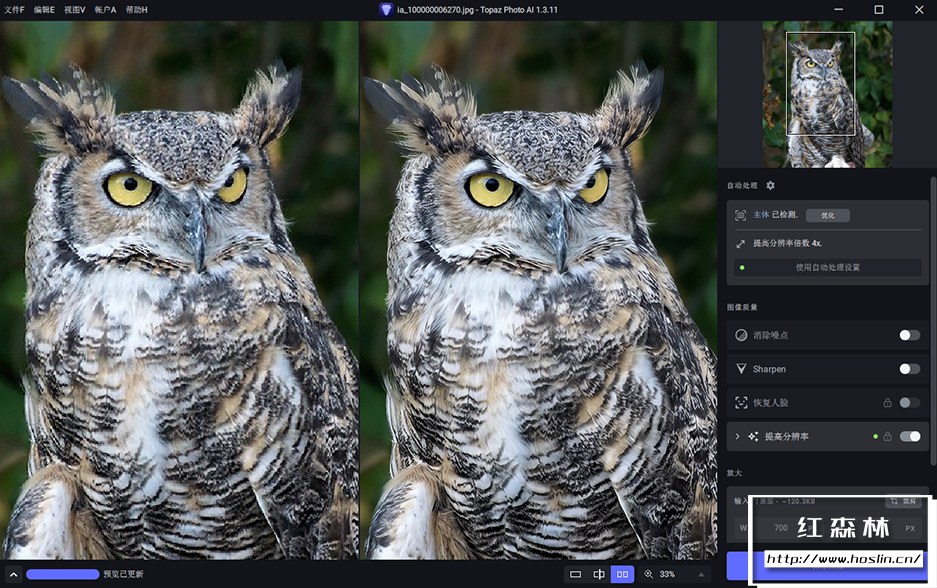This screenshot has width=937, height=588.
Task: Click the 预览已更新 status text
Action: coord(123,574)
